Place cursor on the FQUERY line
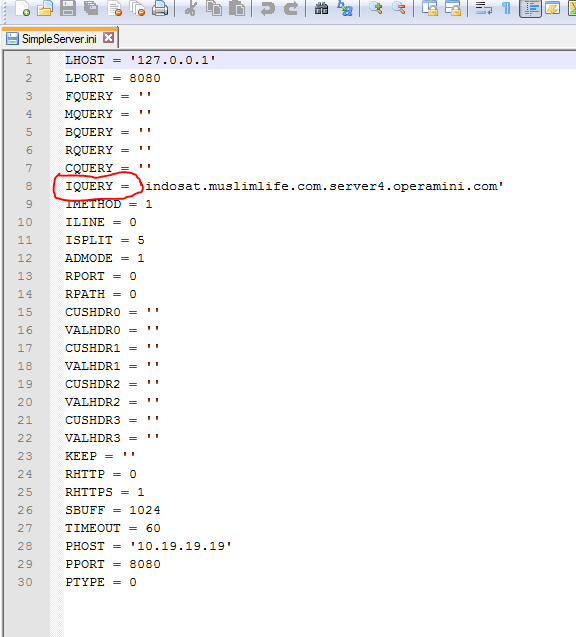Screen dimensions: 576x637 click(108, 96)
